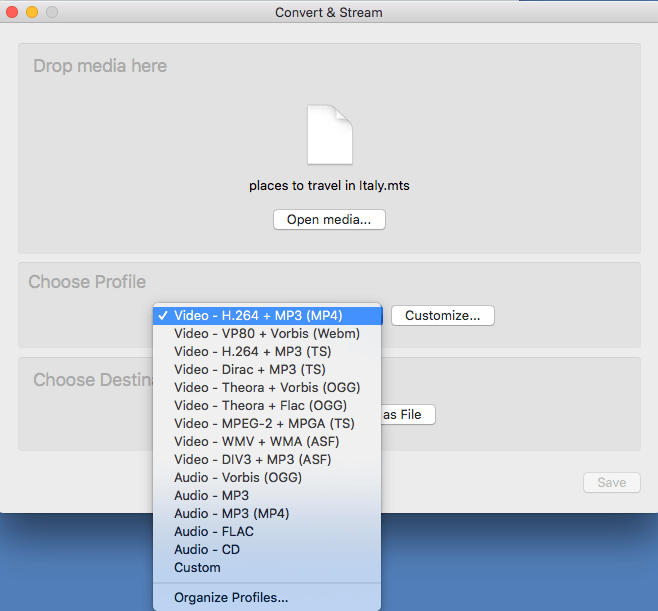This screenshot has width=658, height=611.
Task: Select Video - H.264 + MP3 (TS) option
Action: (x=267, y=352)
